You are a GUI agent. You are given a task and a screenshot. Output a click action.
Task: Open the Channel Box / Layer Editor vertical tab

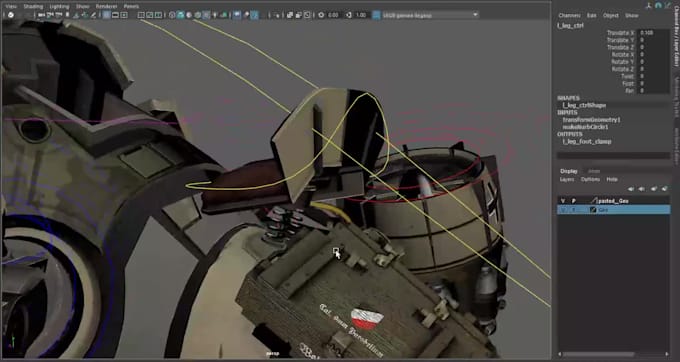(x=676, y=37)
